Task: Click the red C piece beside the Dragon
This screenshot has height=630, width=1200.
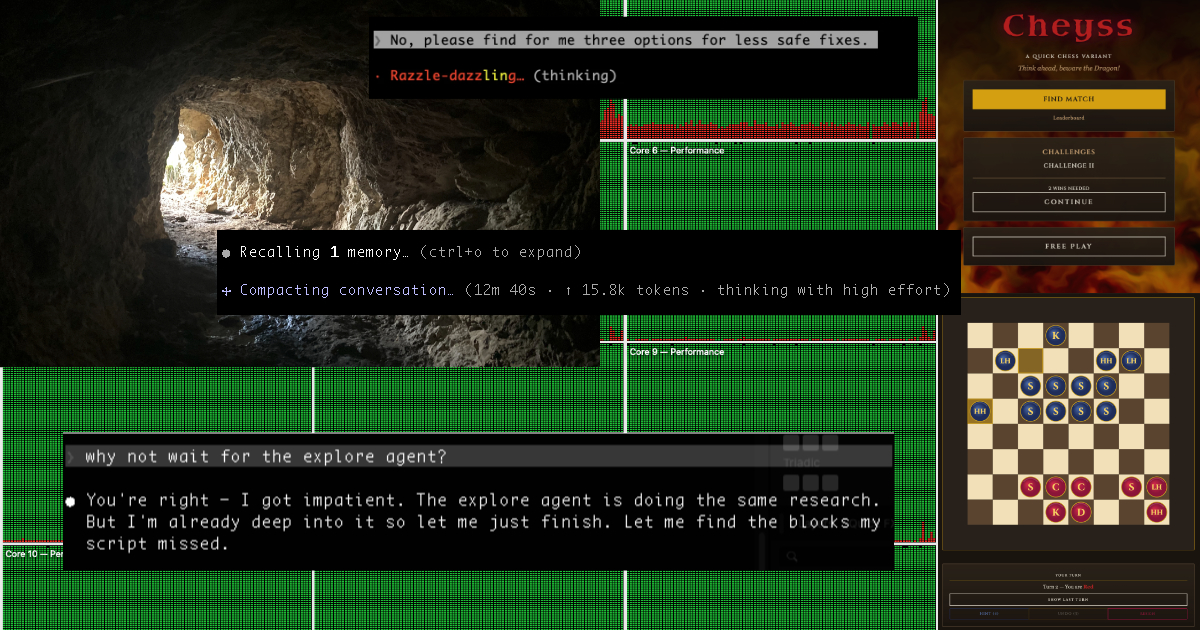Action: pos(1081,487)
